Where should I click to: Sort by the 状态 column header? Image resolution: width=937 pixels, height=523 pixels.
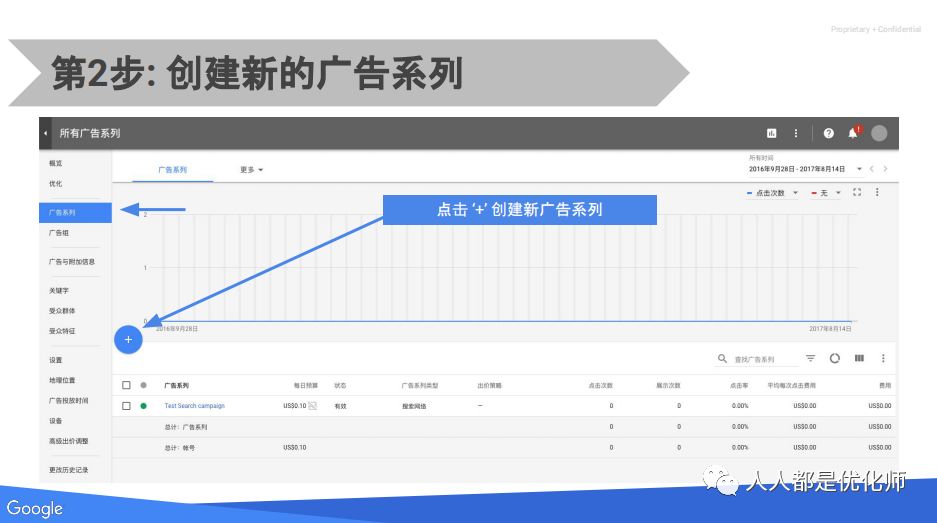[340, 386]
